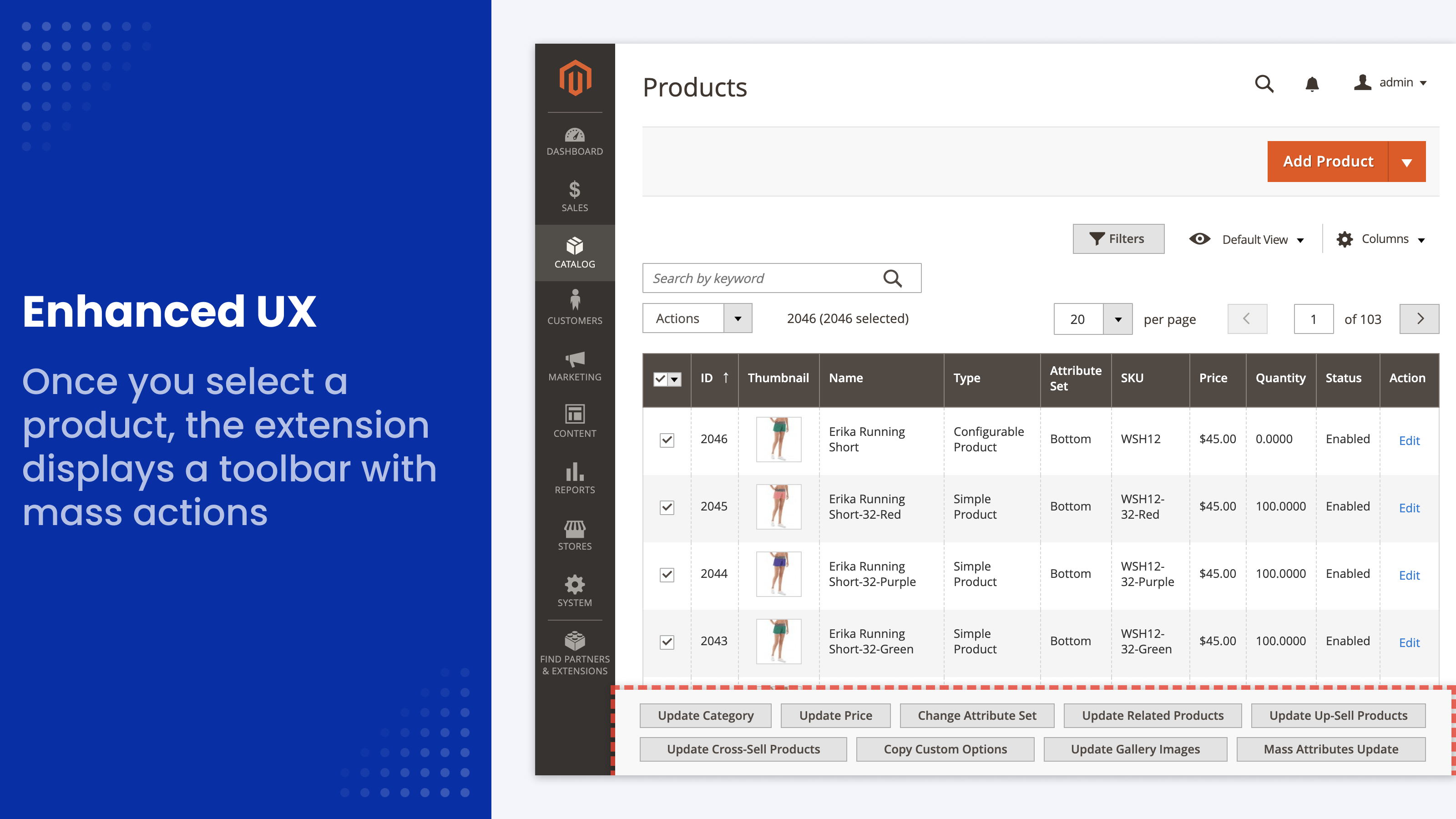This screenshot has width=1456, height=819.
Task: Click the thumbnail of Erika Running Short-32-Purple
Action: coord(779,574)
